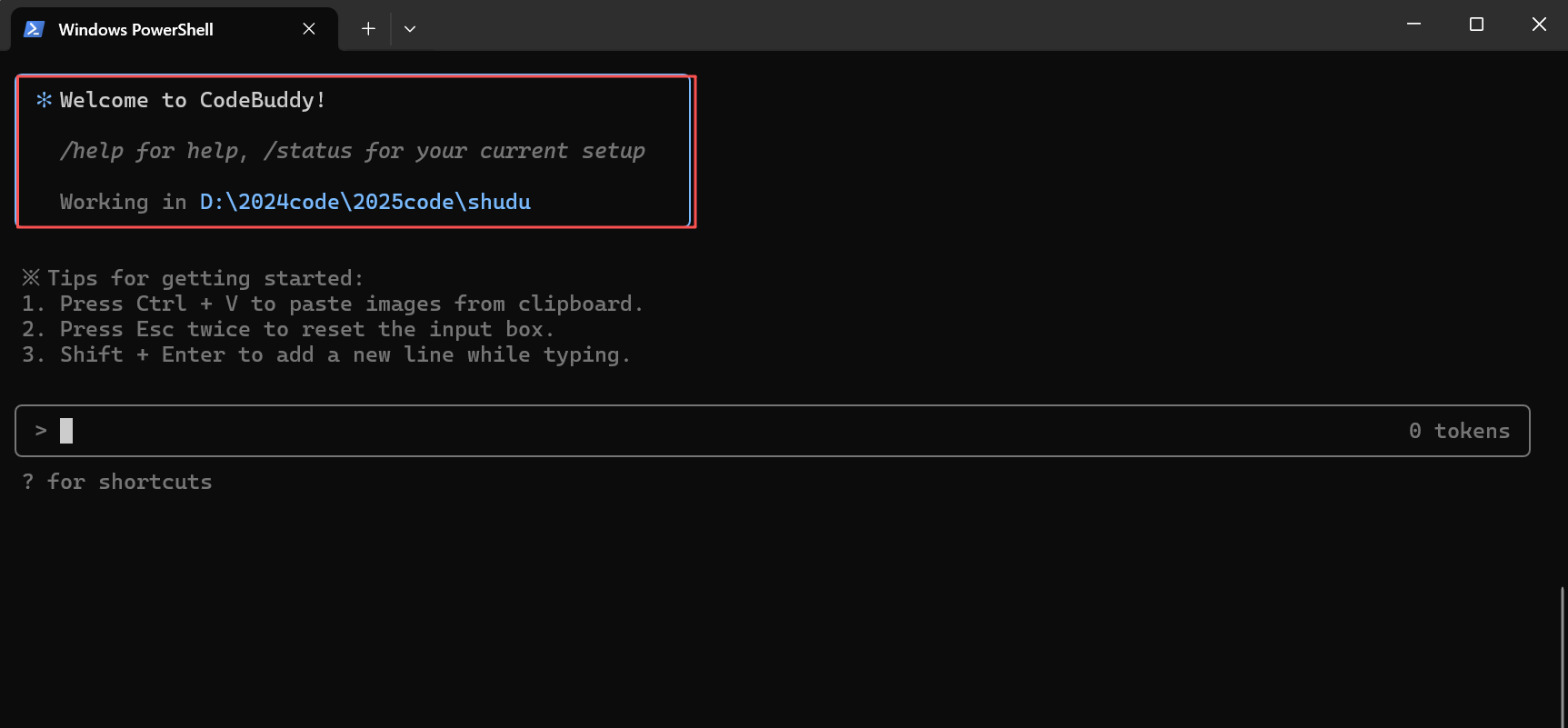Viewport: 1568px width, 728px height.
Task: Open the D:\2024code\2025code\shudu working directory path
Action: pos(365,202)
